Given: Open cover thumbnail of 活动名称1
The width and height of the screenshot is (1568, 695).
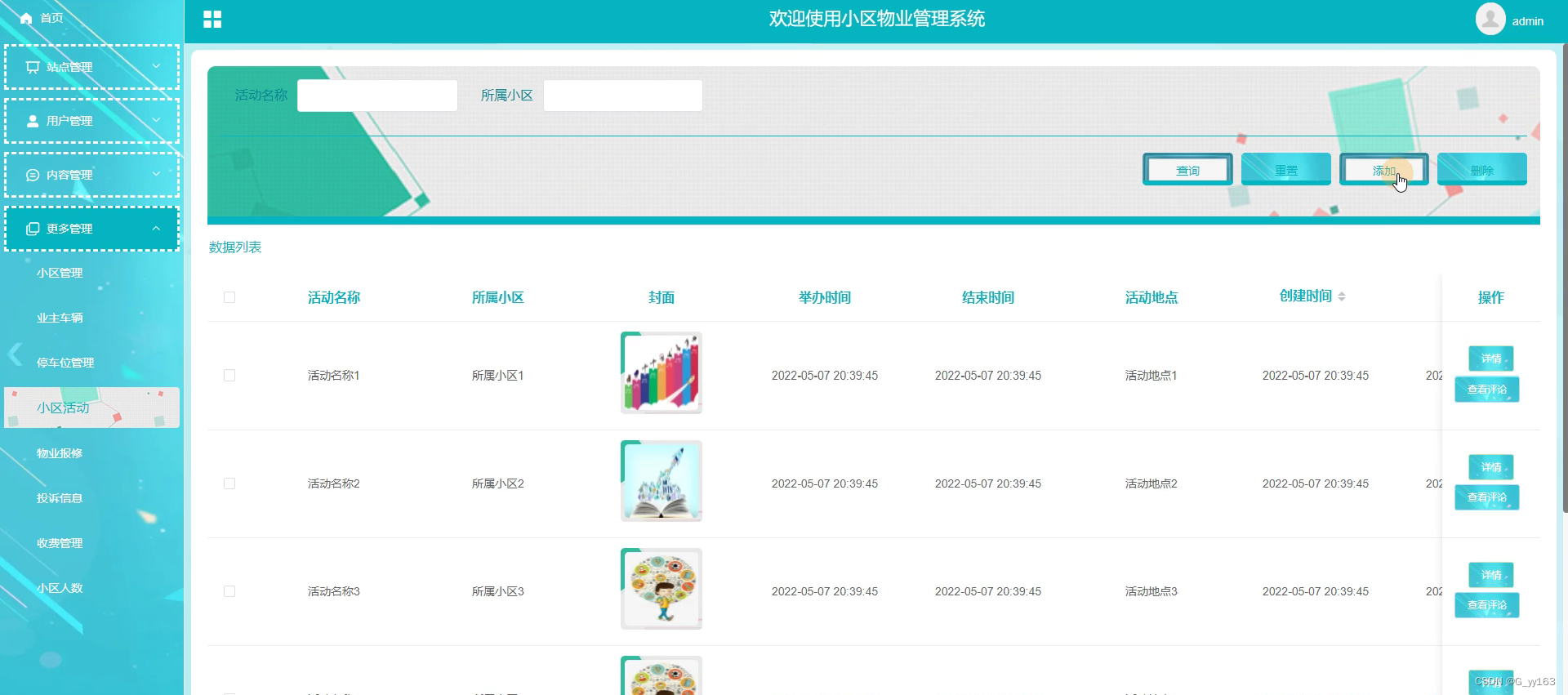Looking at the screenshot, I should click(661, 372).
